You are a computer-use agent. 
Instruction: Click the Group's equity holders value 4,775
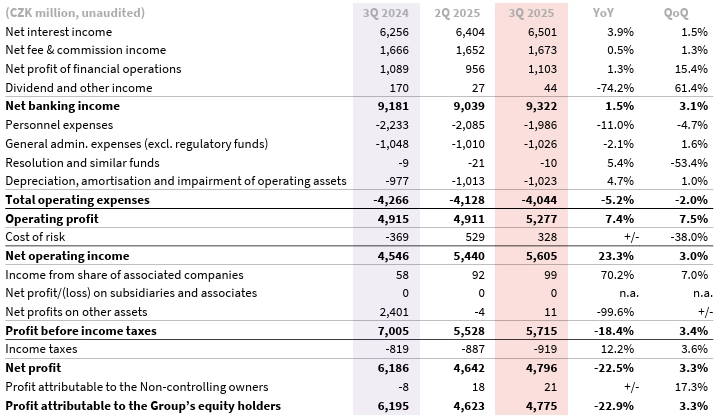542,405
